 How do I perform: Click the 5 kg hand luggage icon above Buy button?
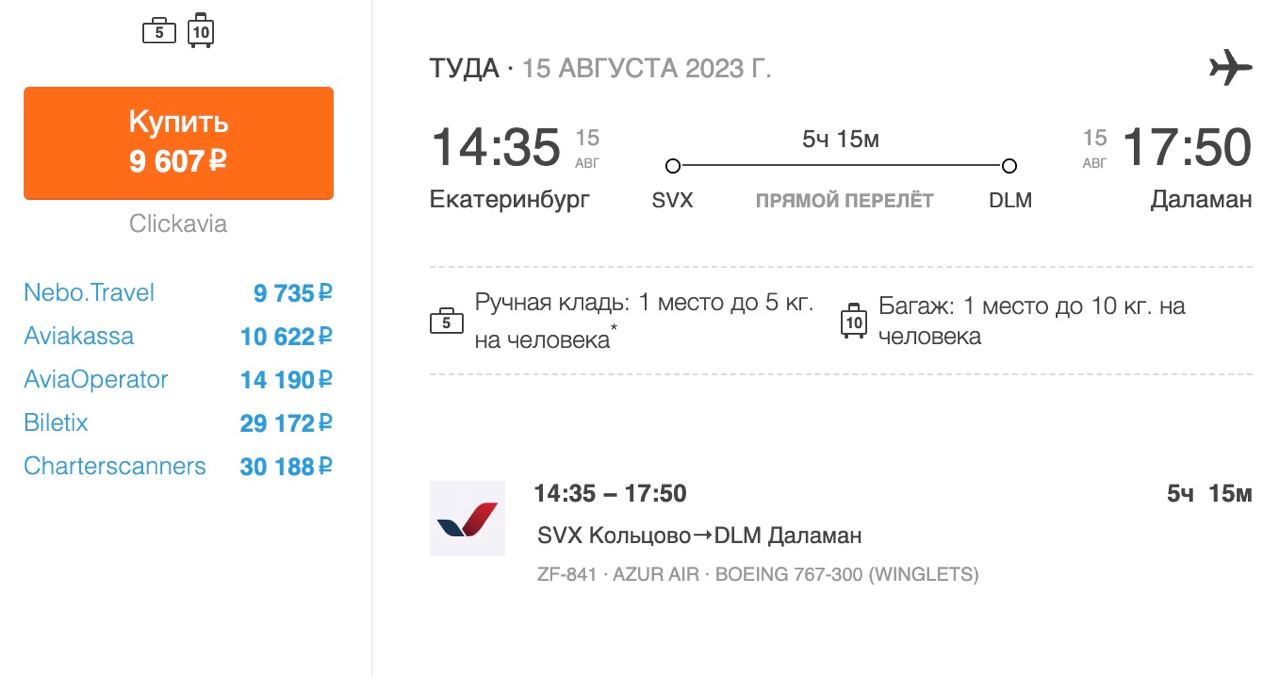[x=159, y=32]
